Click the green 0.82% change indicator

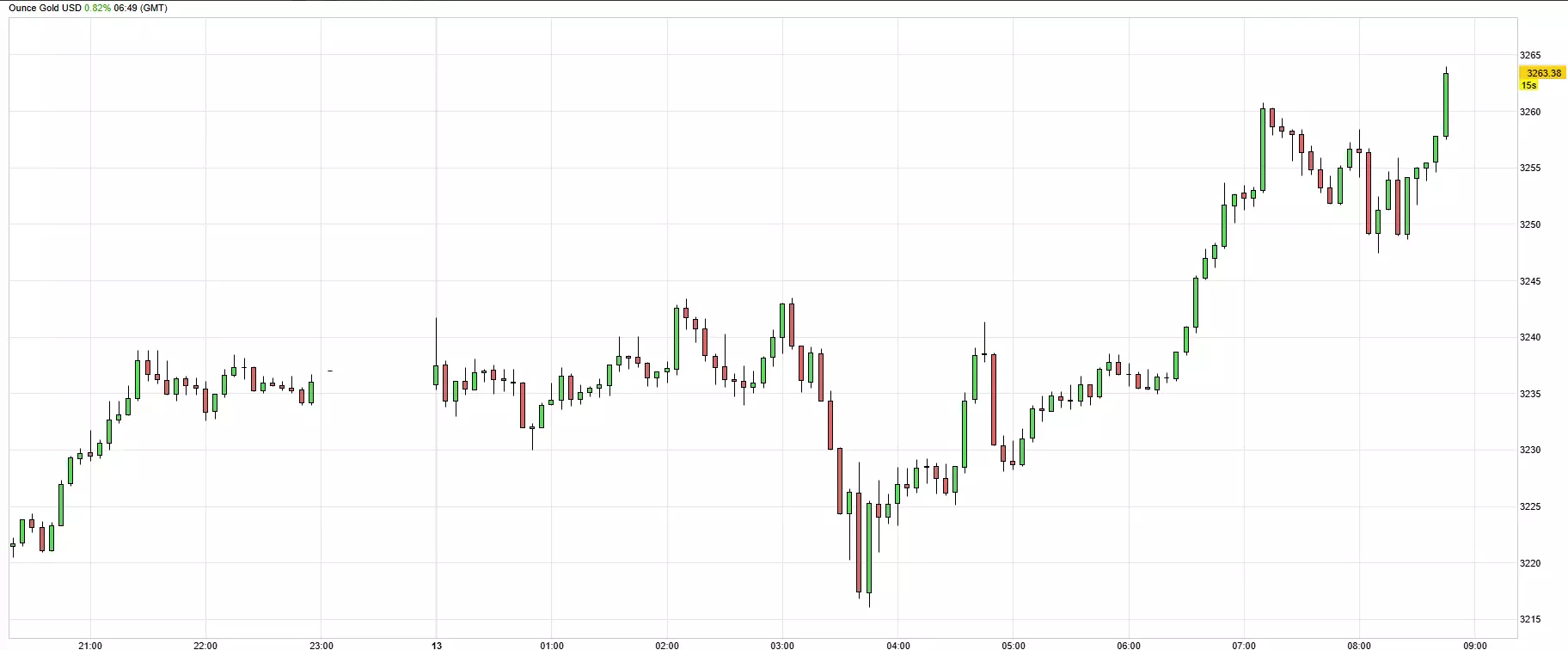[x=97, y=8]
